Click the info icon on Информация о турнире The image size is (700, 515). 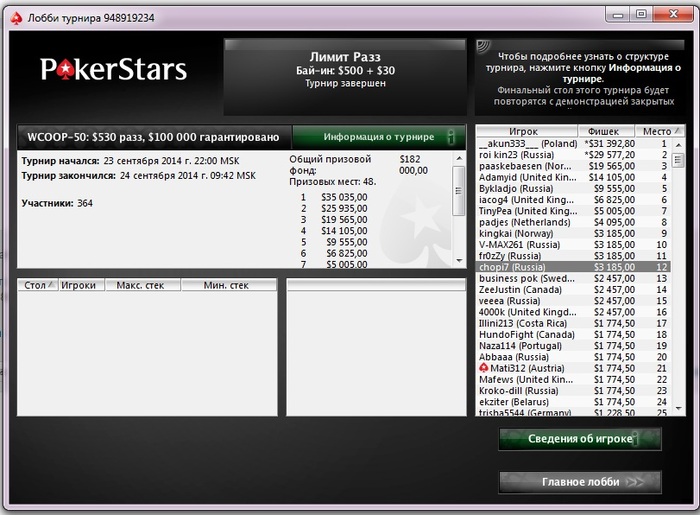[x=451, y=137]
